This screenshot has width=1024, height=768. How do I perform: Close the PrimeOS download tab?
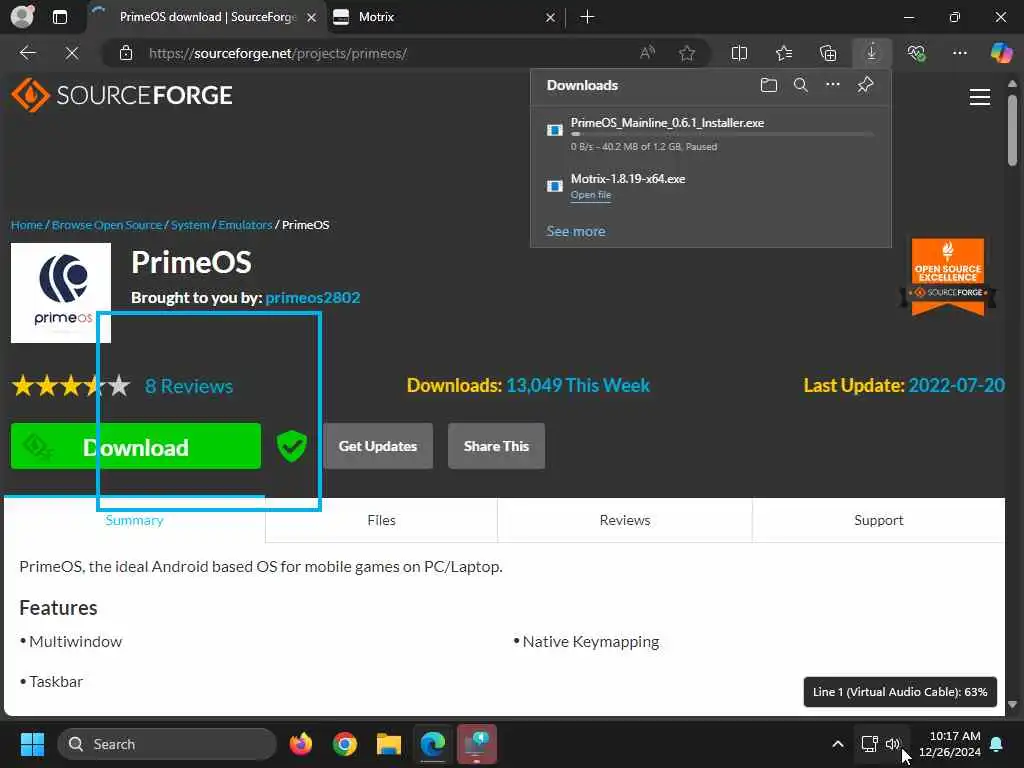[312, 18]
